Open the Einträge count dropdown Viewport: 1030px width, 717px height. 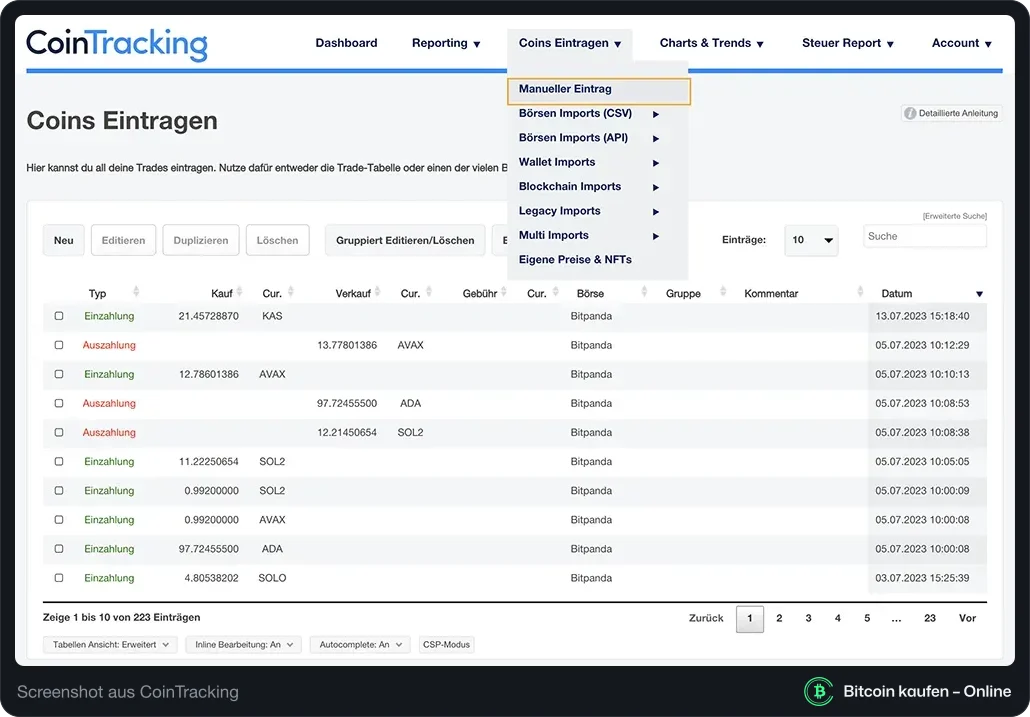pyautogui.click(x=811, y=240)
